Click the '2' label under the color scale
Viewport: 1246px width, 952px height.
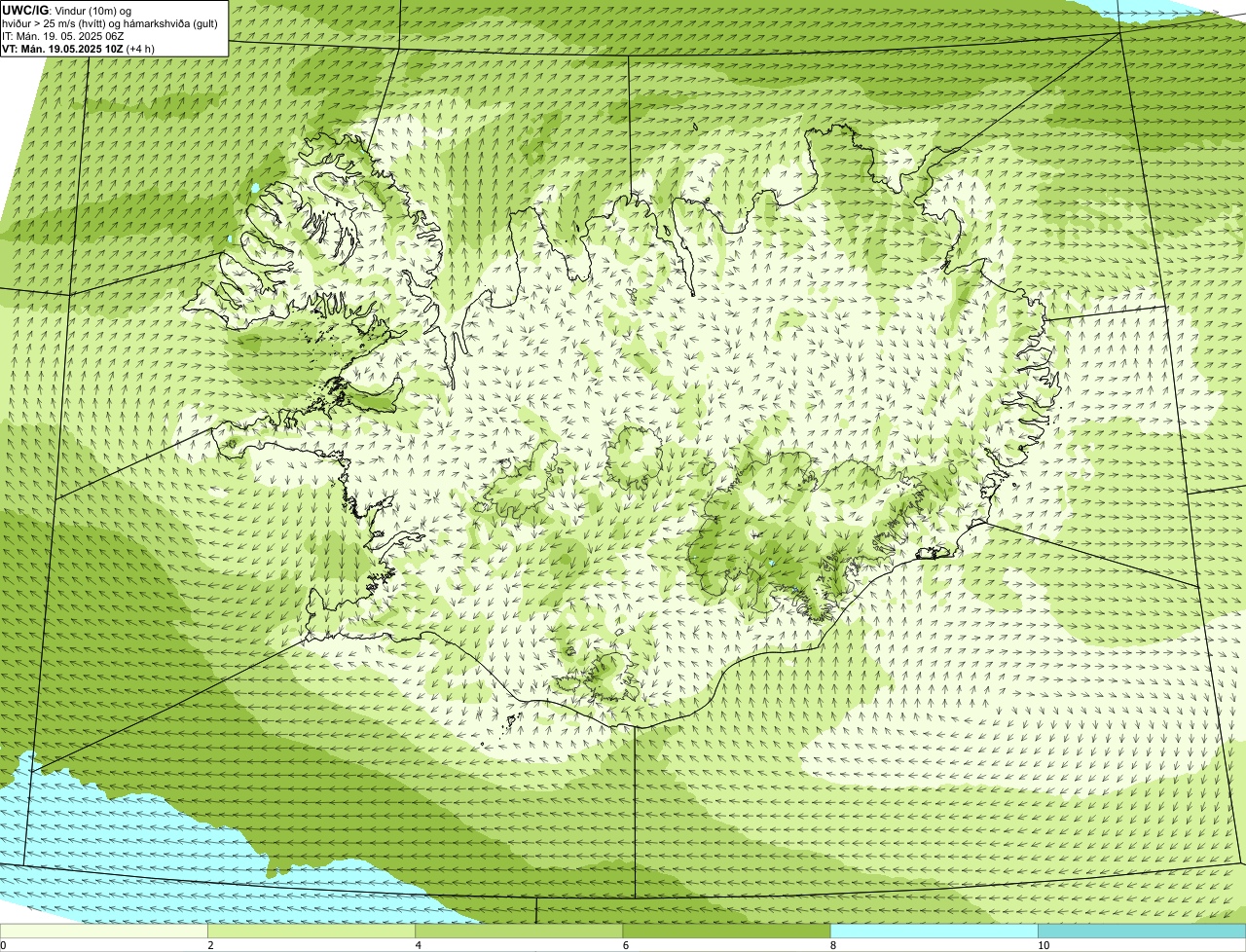210,945
